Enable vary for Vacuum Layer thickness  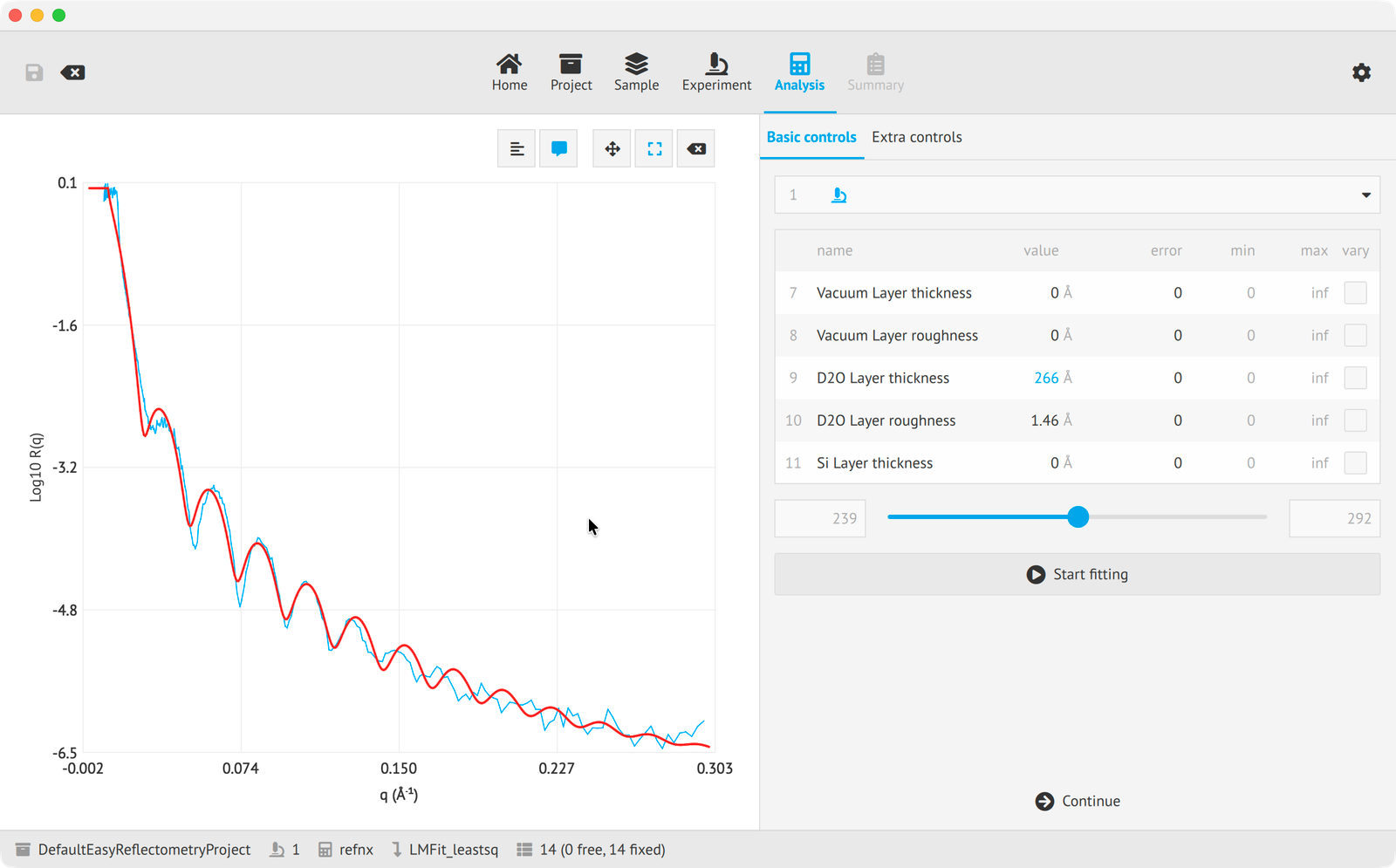click(x=1355, y=293)
